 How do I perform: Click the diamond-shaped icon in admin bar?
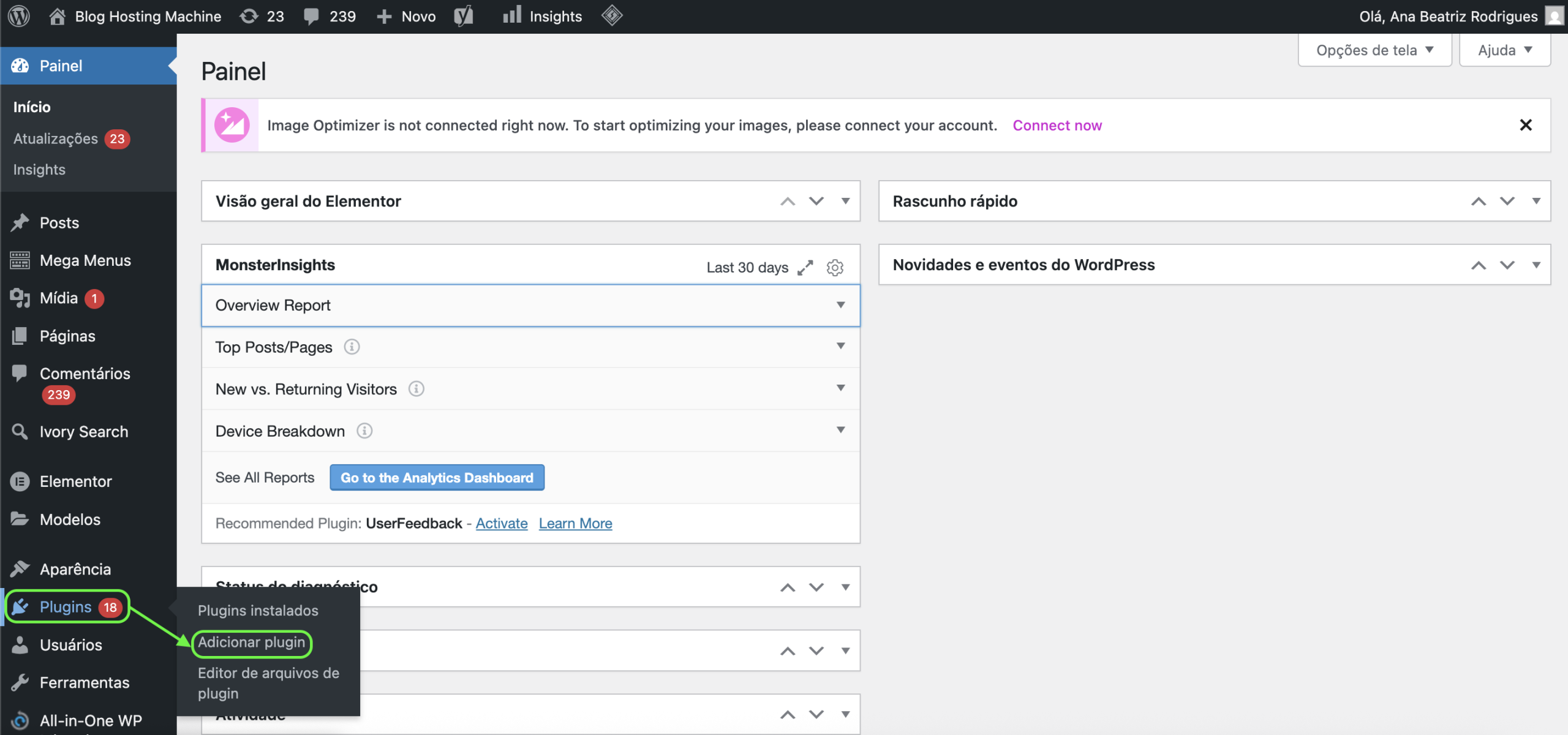click(612, 15)
